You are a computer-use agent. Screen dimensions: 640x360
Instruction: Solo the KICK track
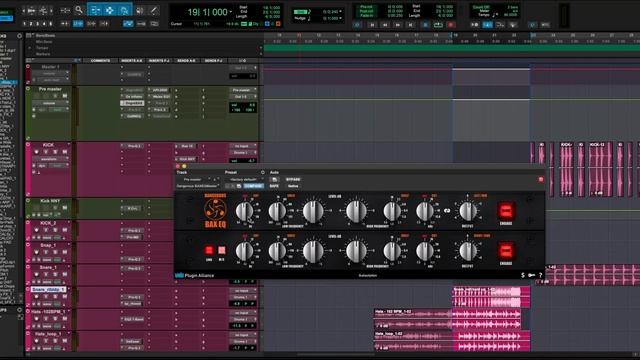[55, 152]
